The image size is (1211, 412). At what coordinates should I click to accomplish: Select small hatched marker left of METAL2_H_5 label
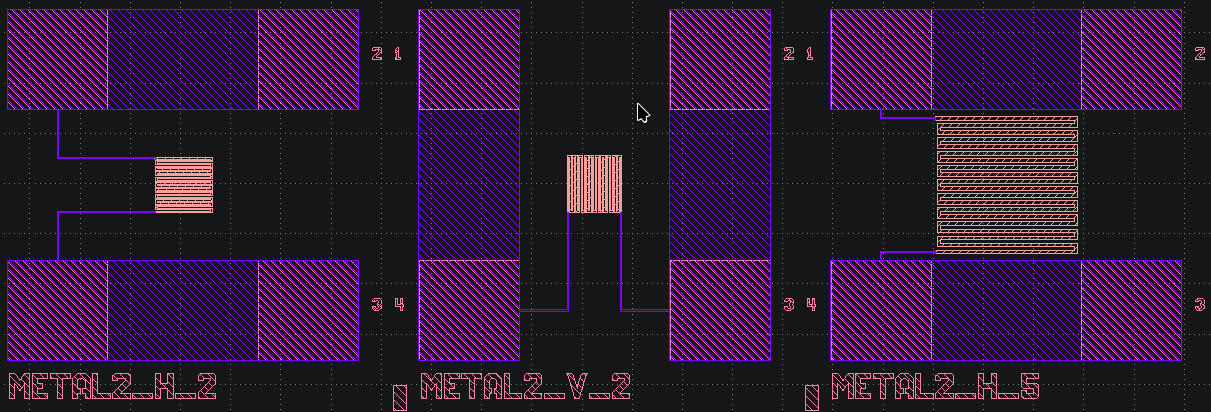pyautogui.click(x=812, y=397)
